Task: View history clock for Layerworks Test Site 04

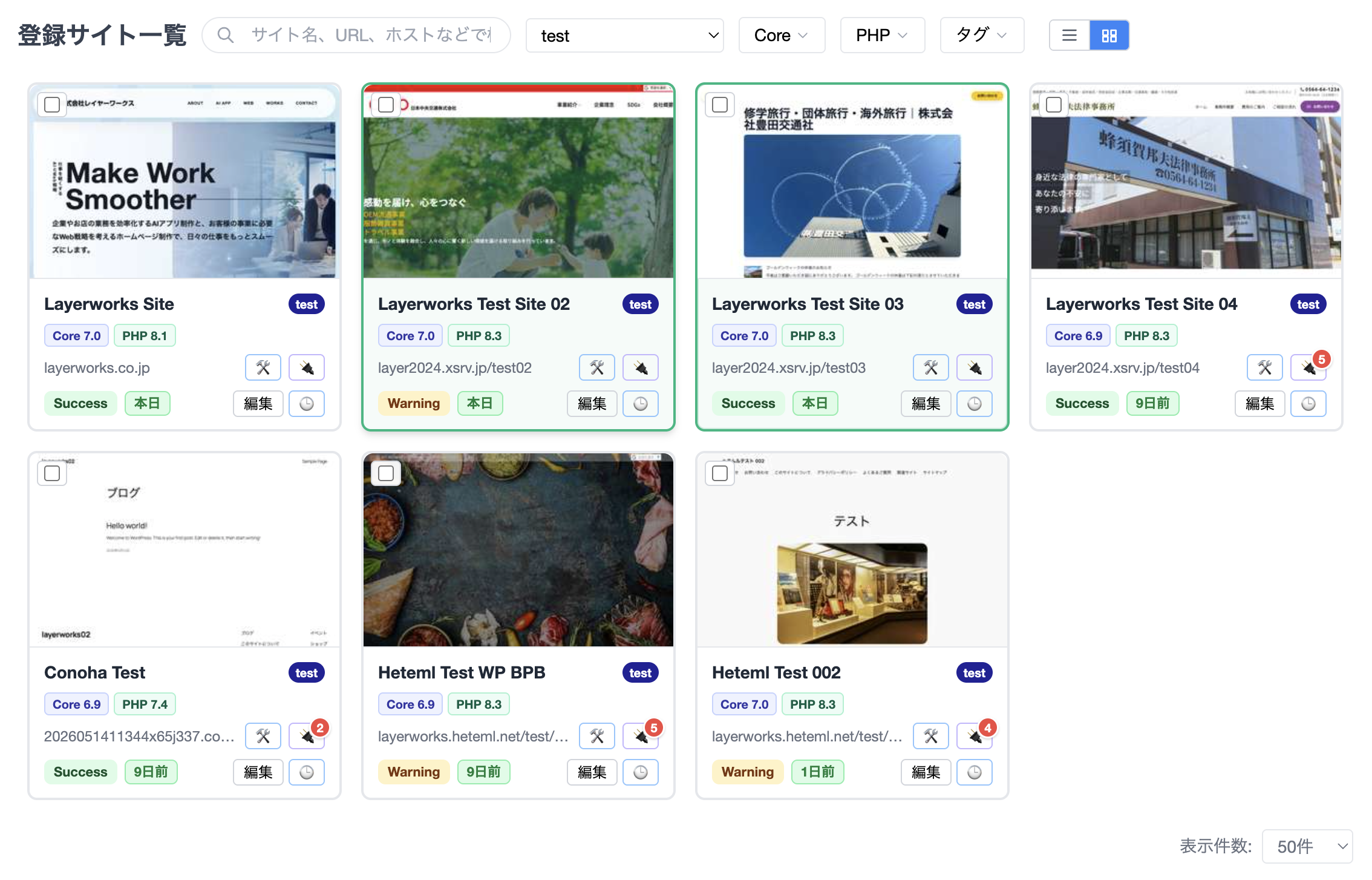Action: tap(1308, 404)
